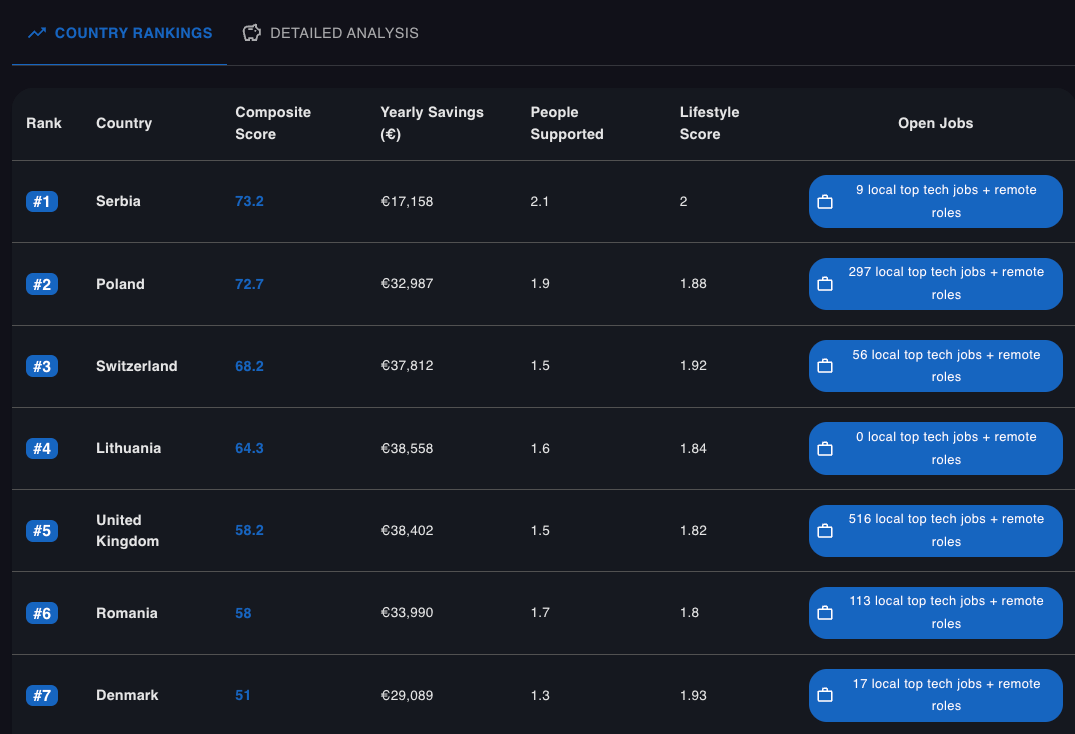This screenshot has width=1075, height=734.
Task: Click the #6 rank badge
Action: coord(42,613)
